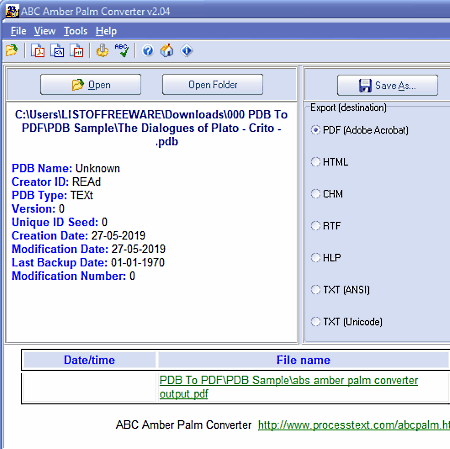Image resolution: width=450 pixels, height=449 pixels.
Task: Click the 'Modification Date: 27-05-2019' line
Action: [x=89, y=249]
